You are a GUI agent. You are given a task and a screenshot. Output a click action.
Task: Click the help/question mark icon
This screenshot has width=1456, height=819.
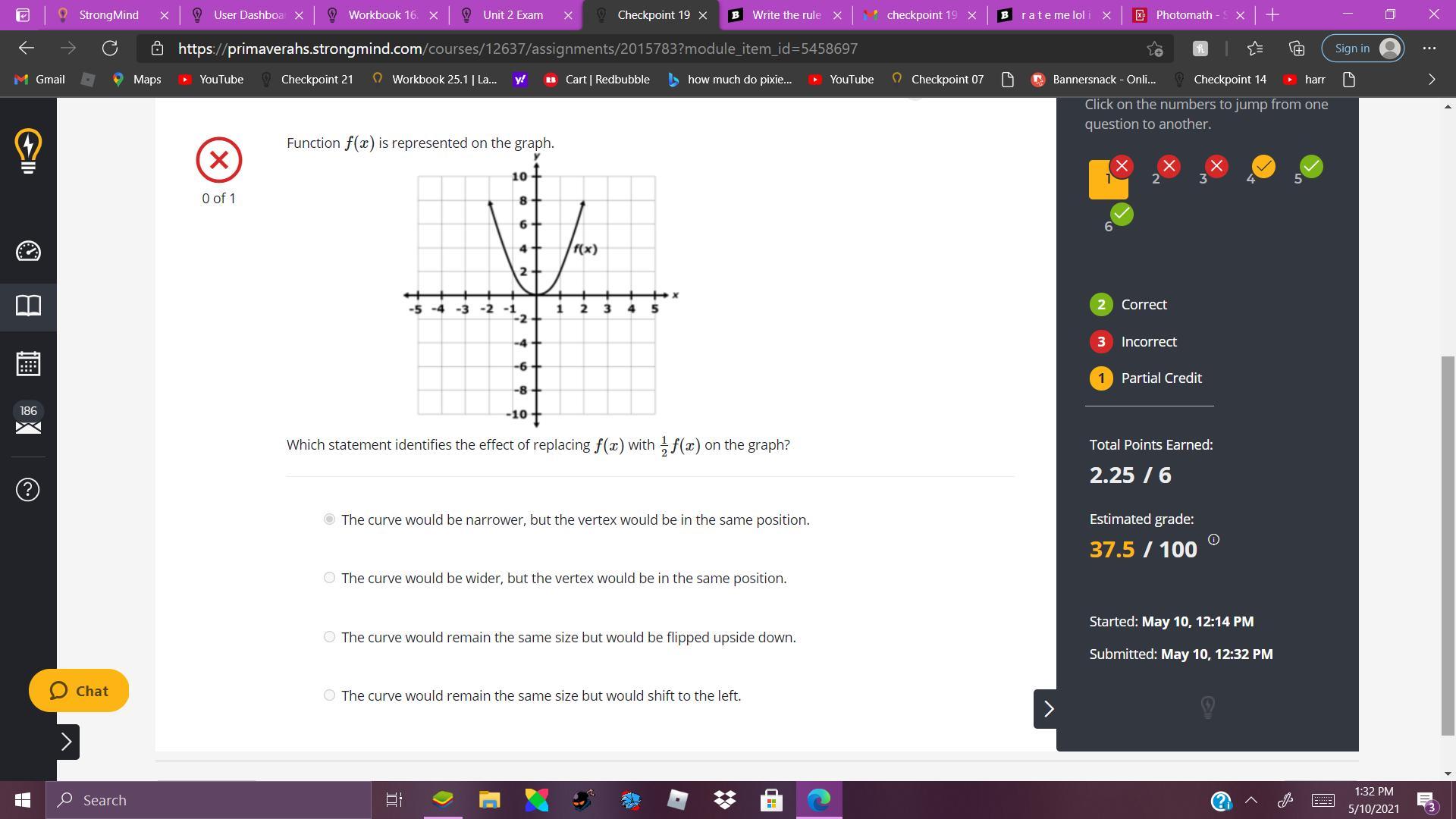(27, 490)
